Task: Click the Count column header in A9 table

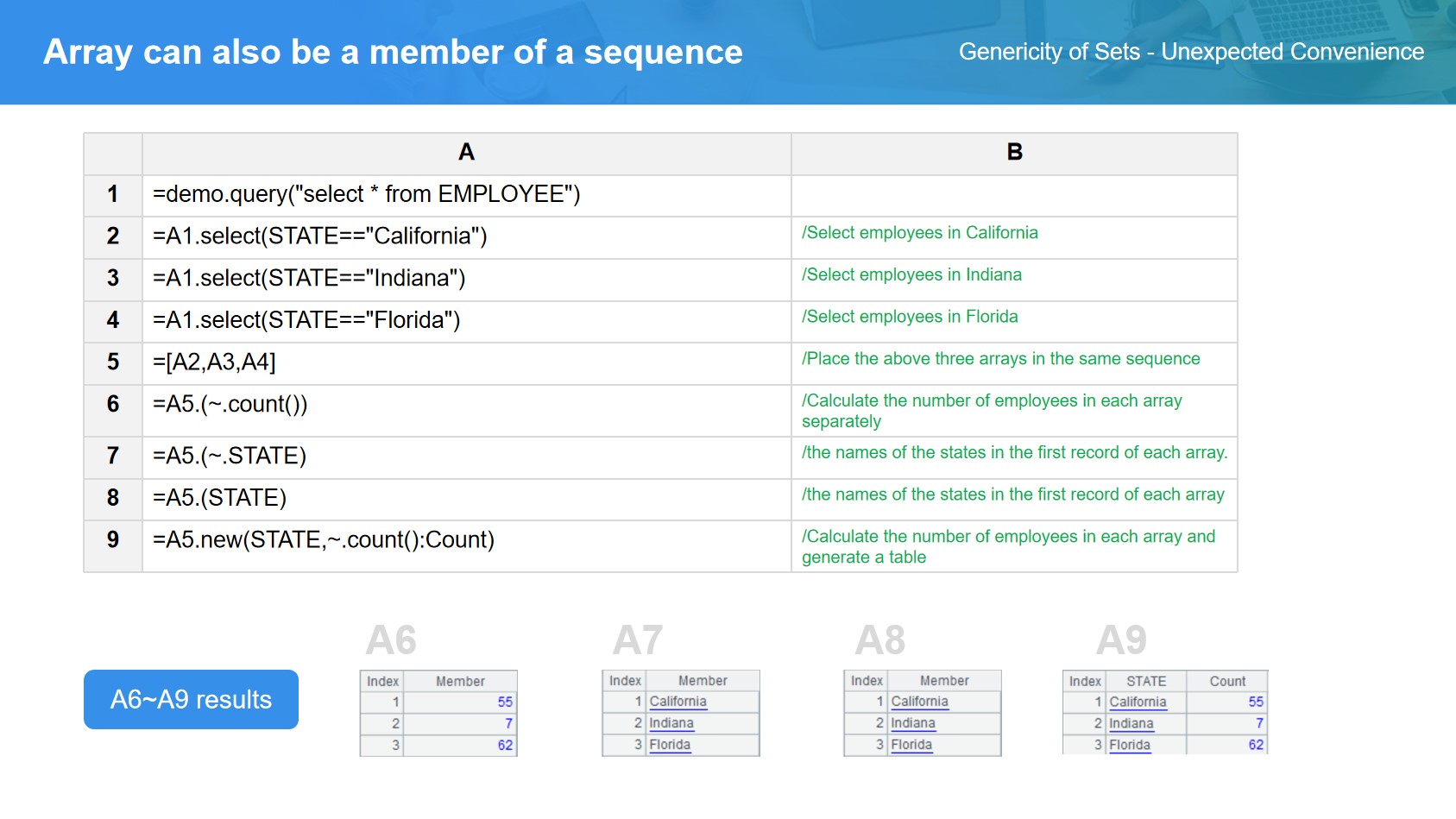Action: coord(1226,681)
